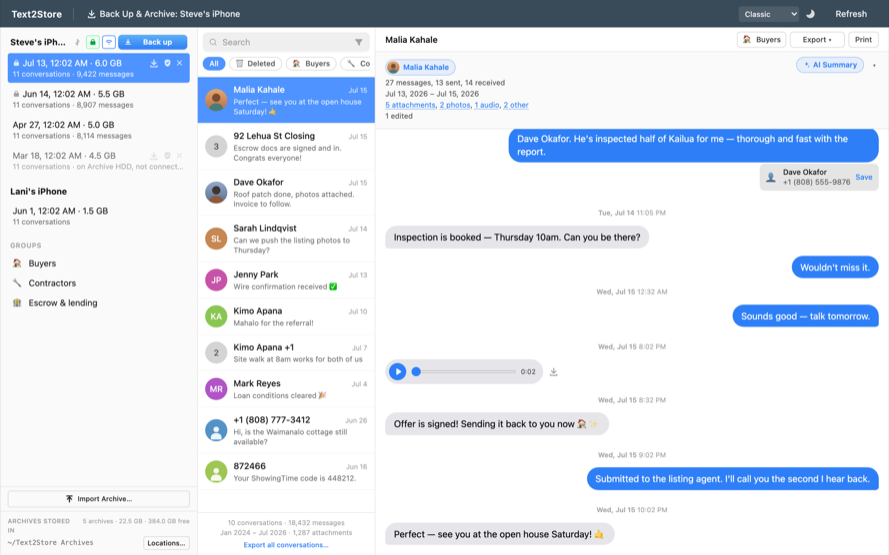Viewport: 889px width, 555px height.
Task: Expand the arrow next to AI Summary
Action: tap(874, 65)
